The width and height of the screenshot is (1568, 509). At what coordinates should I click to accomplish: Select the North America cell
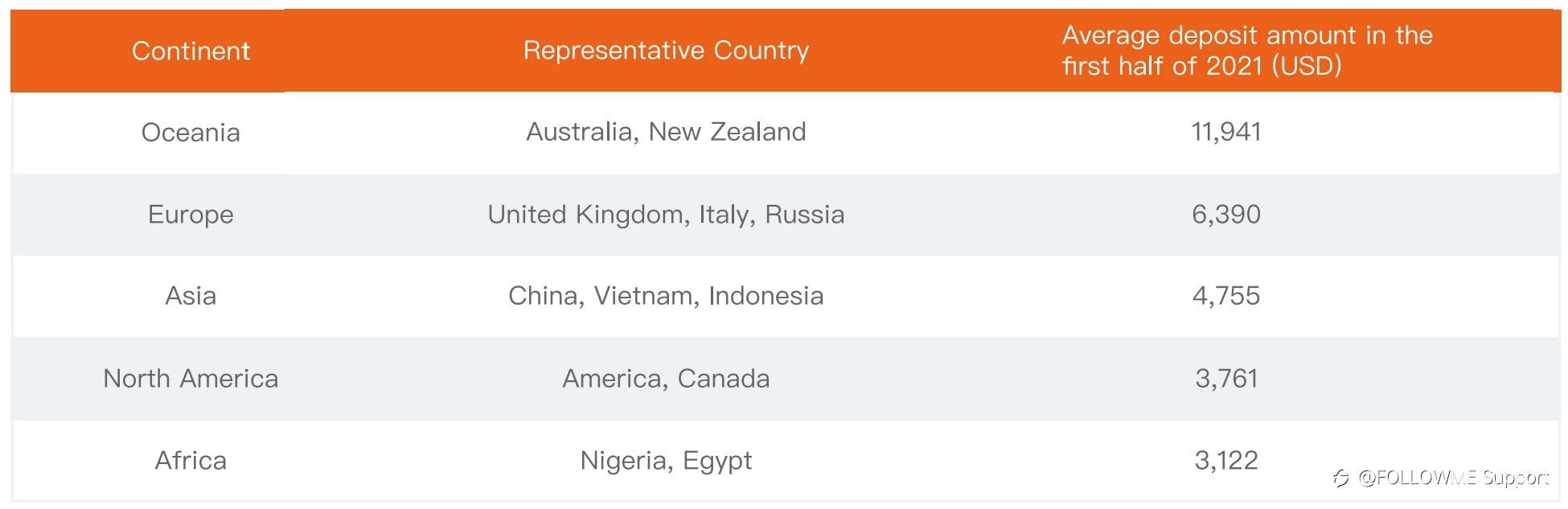click(x=191, y=378)
